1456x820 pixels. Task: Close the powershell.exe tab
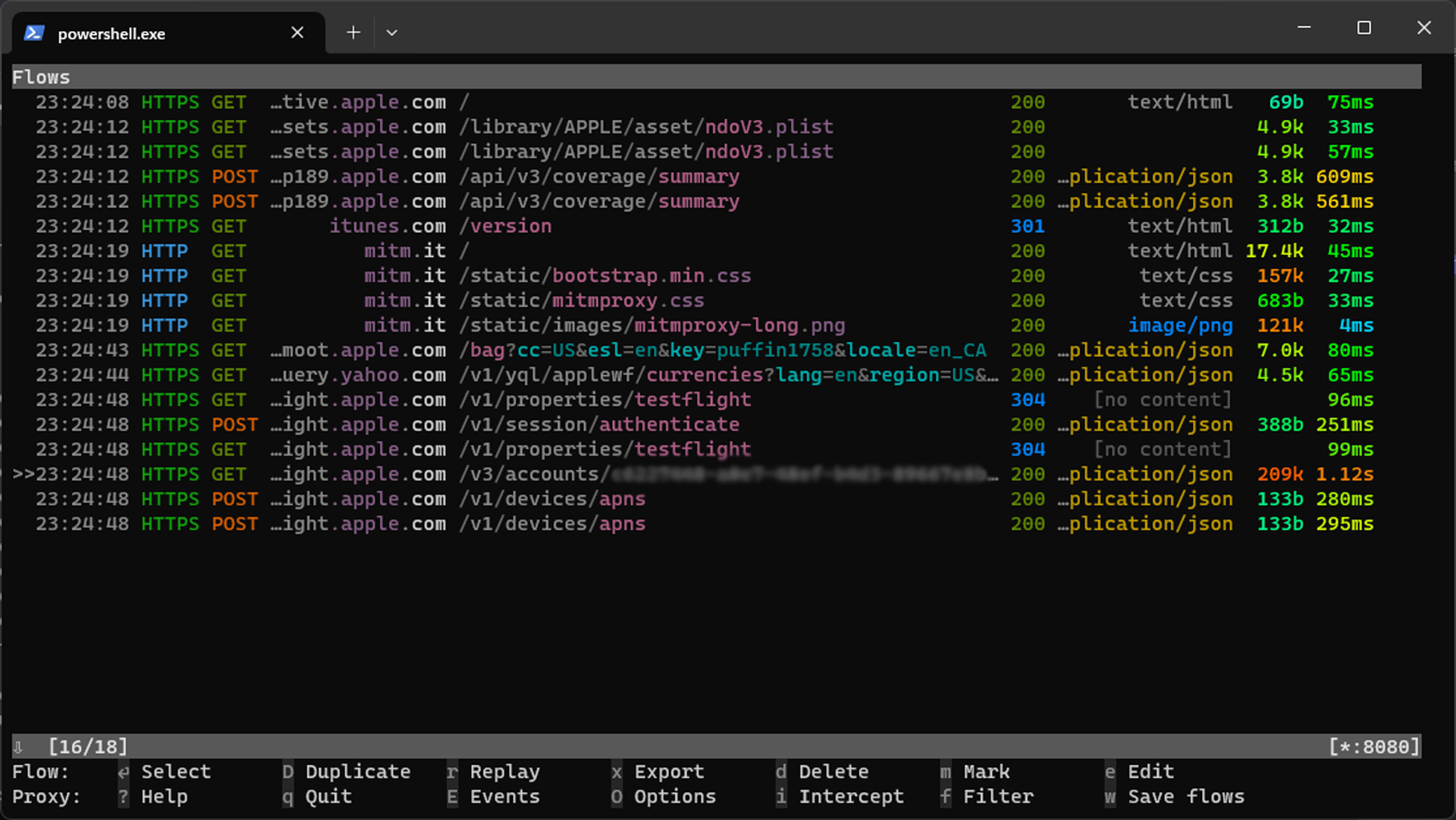297,33
